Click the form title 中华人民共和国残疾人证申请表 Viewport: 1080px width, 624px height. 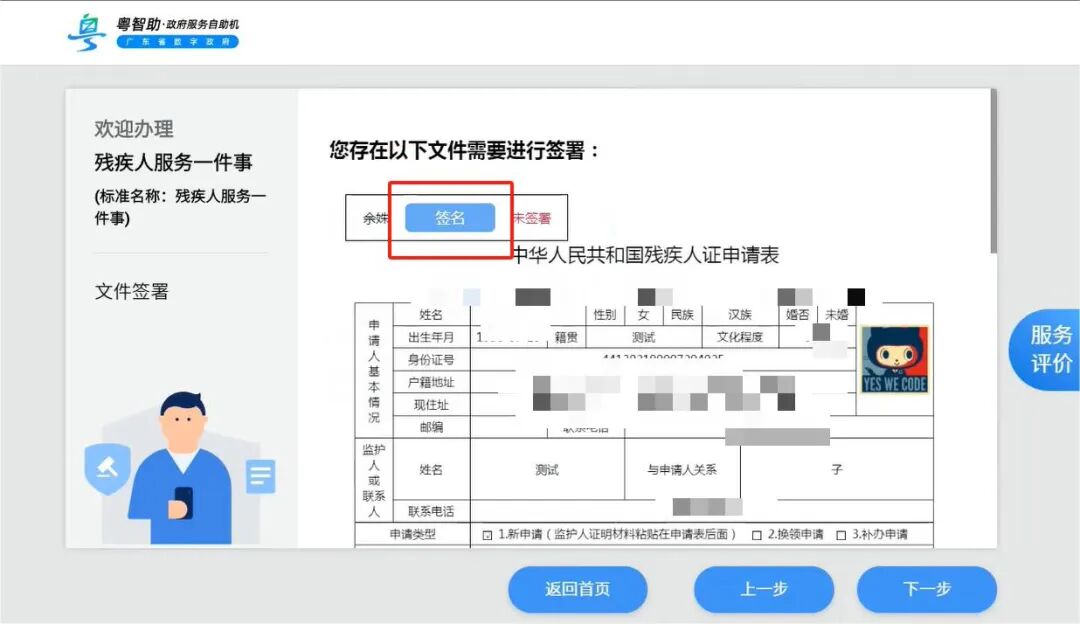646,255
